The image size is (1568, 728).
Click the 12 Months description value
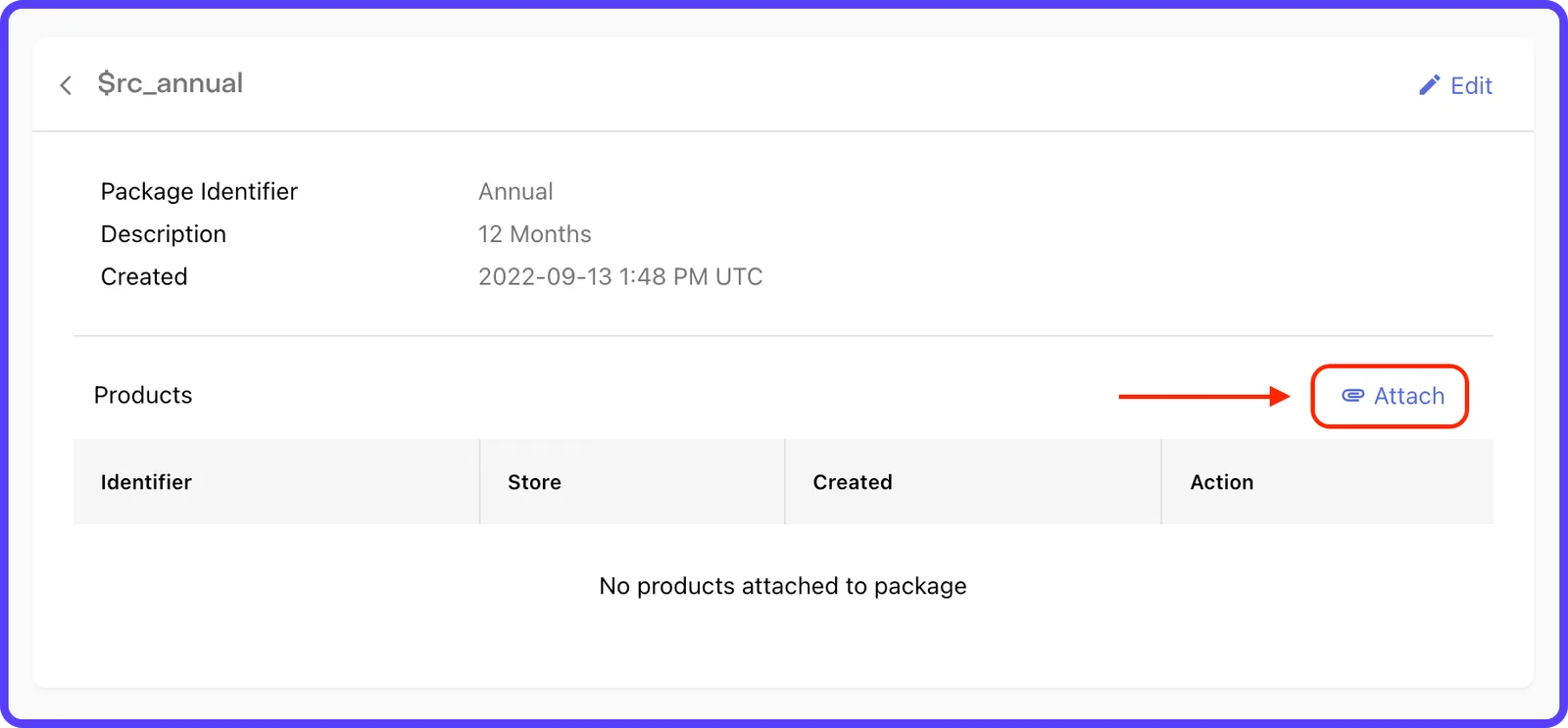point(535,234)
